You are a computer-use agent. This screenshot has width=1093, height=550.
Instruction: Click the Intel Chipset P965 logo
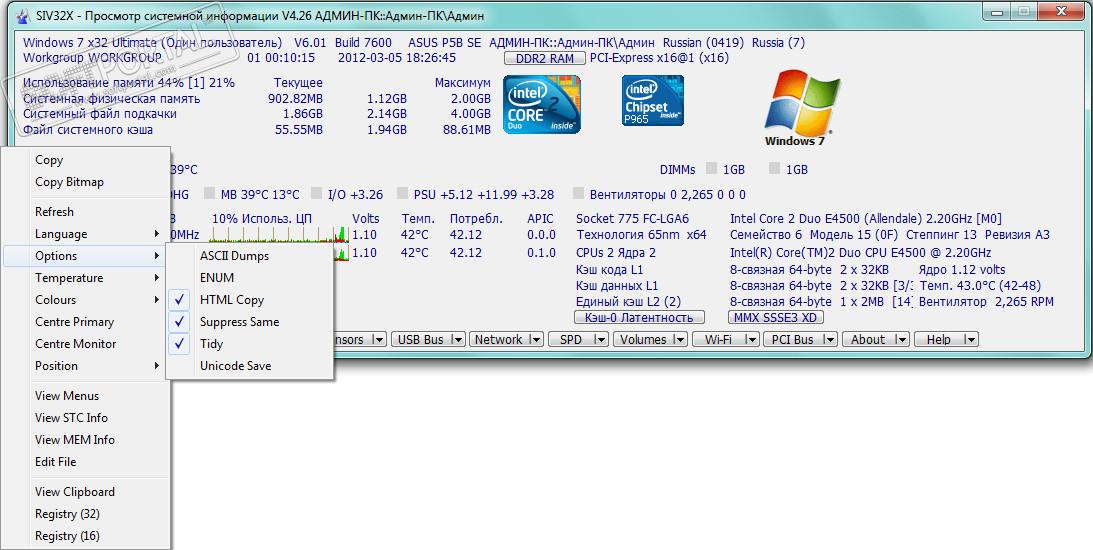(652, 101)
